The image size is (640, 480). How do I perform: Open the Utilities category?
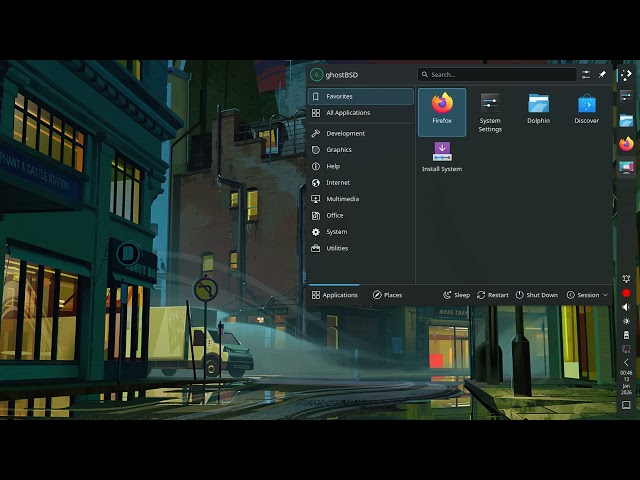click(x=360, y=248)
